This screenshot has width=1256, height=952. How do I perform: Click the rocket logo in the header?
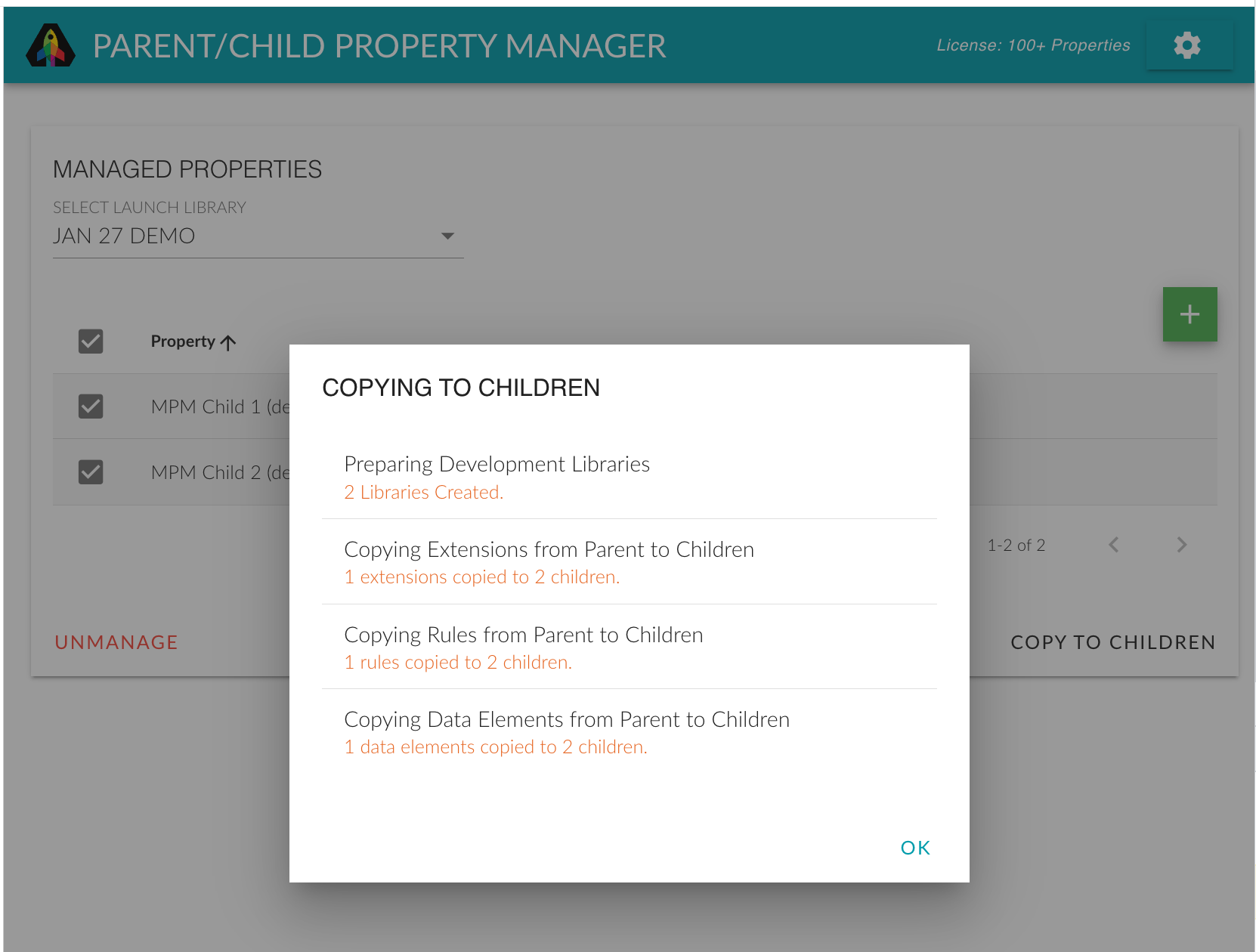pyautogui.click(x=51, y=45)
